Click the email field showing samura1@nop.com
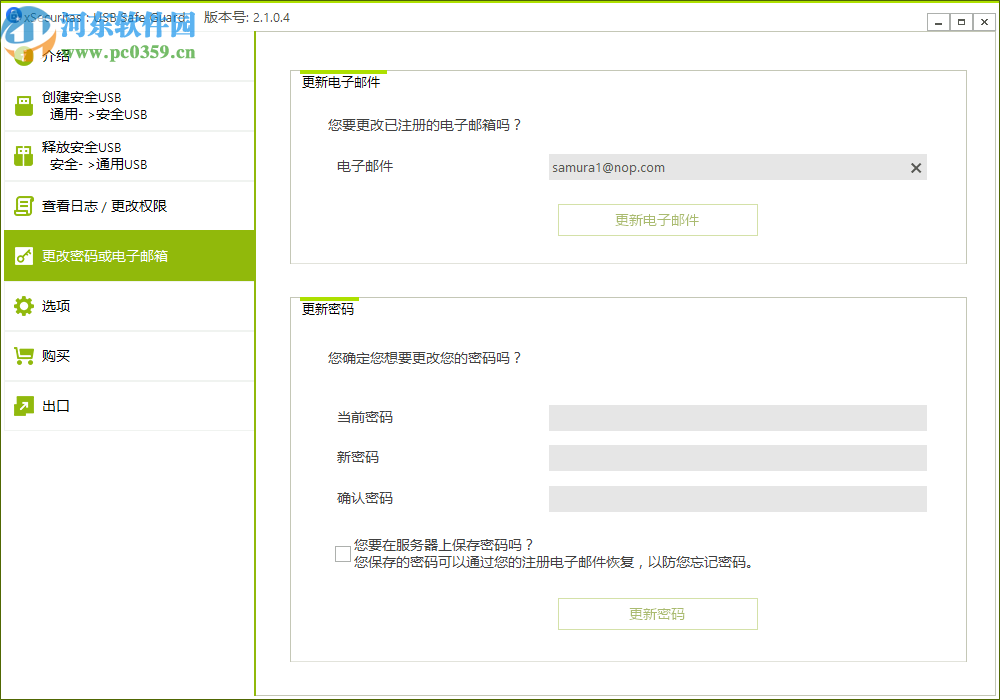Screen dimensions: 1000x700 720,167
